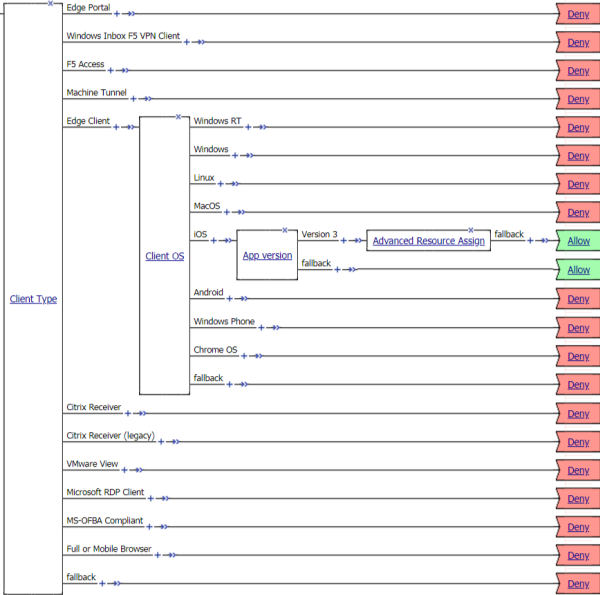Viewport: 600px width, 595px height.
Task: Click the Allow ending after Advanced Resource Assign
Action: coord(578,241)
